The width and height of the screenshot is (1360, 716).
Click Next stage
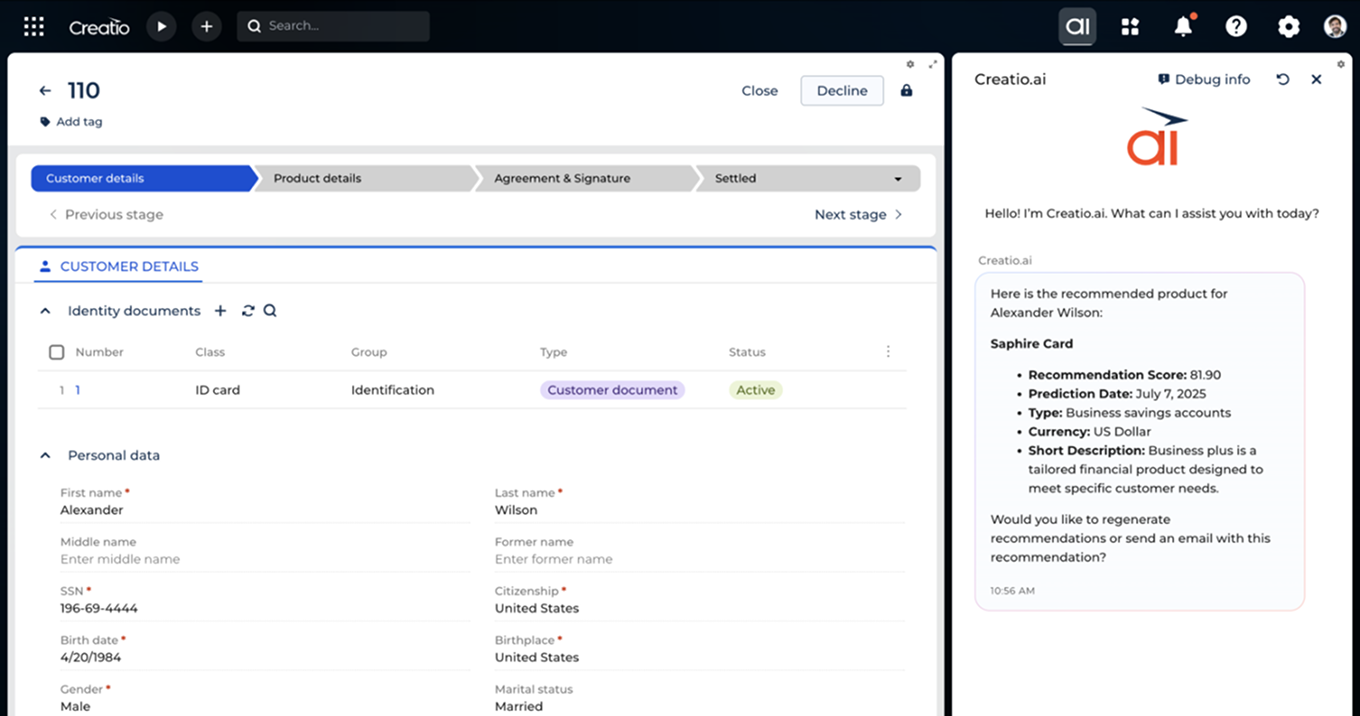(x=858, y=215)
